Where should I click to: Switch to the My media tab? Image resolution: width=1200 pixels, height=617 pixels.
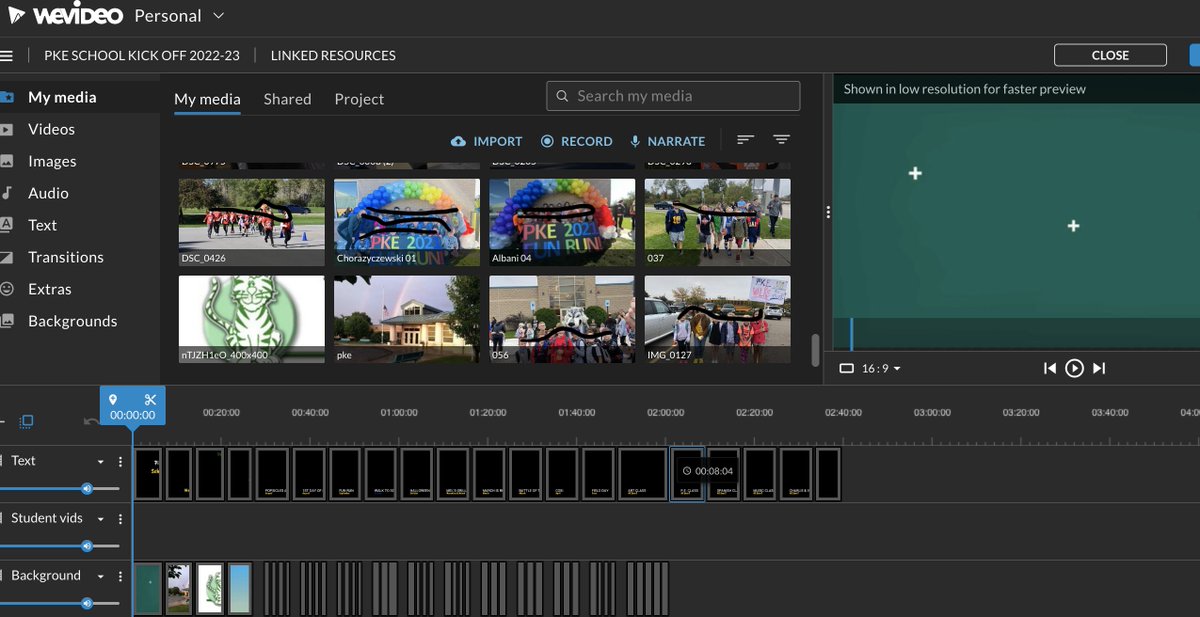coord(207,99)
